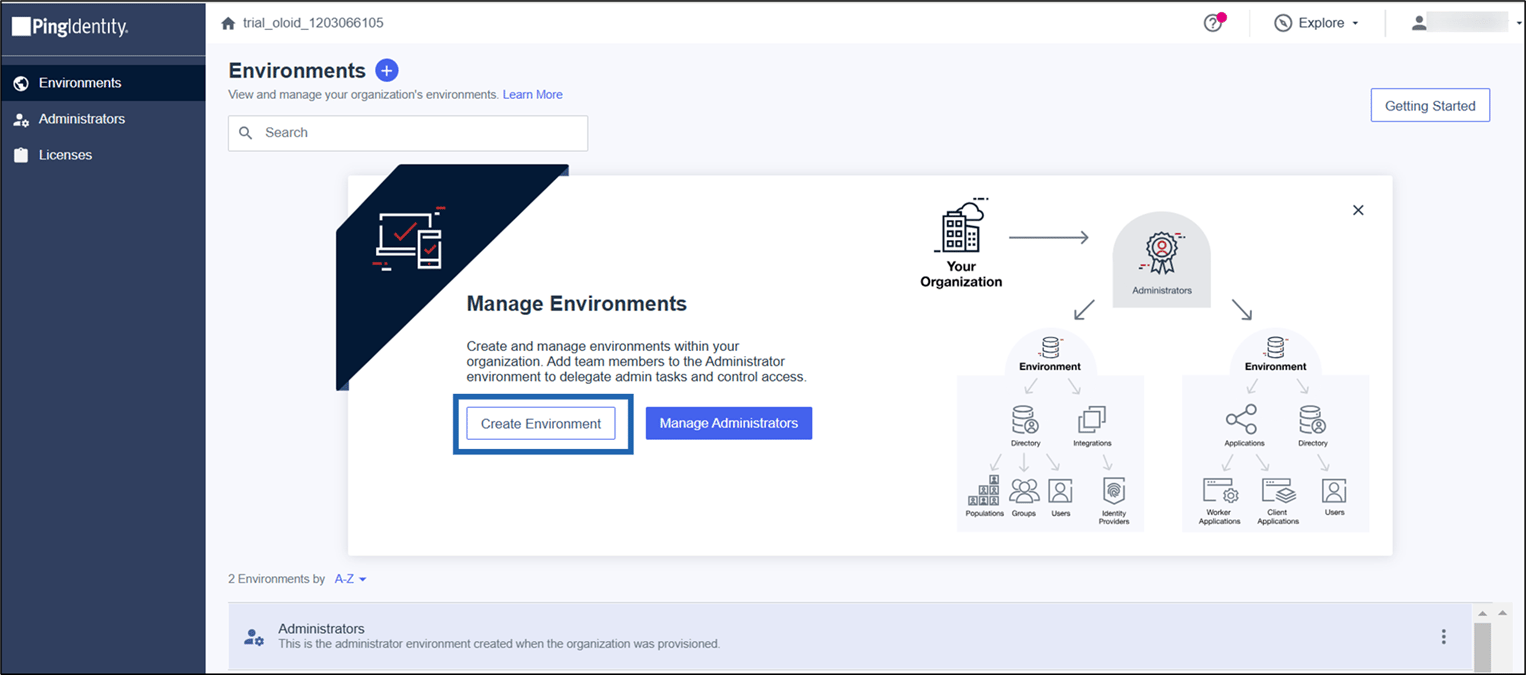Click the globe icon beside Environments
Viewport: 1526px width, 675px height.
(20, 83)
